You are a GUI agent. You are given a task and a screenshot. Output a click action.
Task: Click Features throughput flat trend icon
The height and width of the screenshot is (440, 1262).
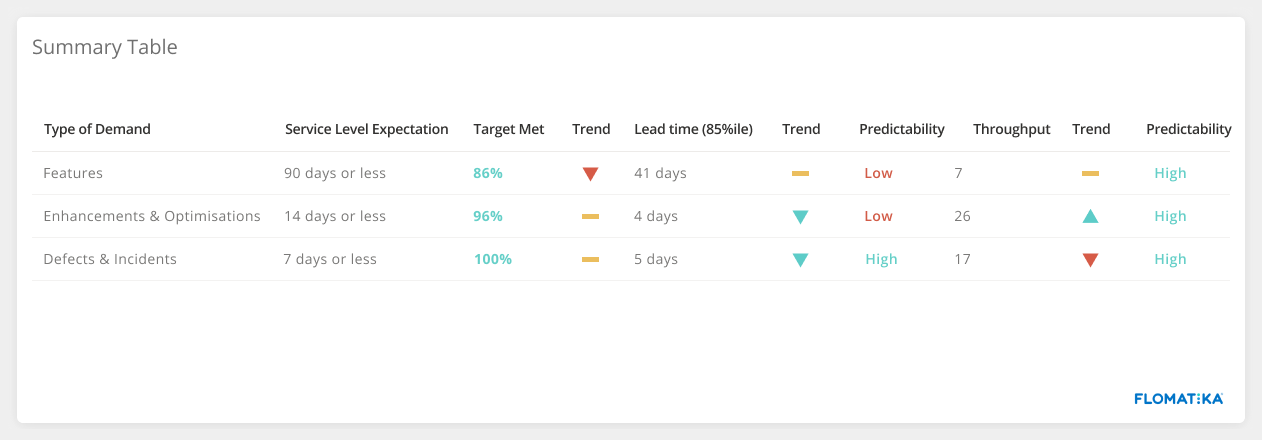coord(1090,174)
